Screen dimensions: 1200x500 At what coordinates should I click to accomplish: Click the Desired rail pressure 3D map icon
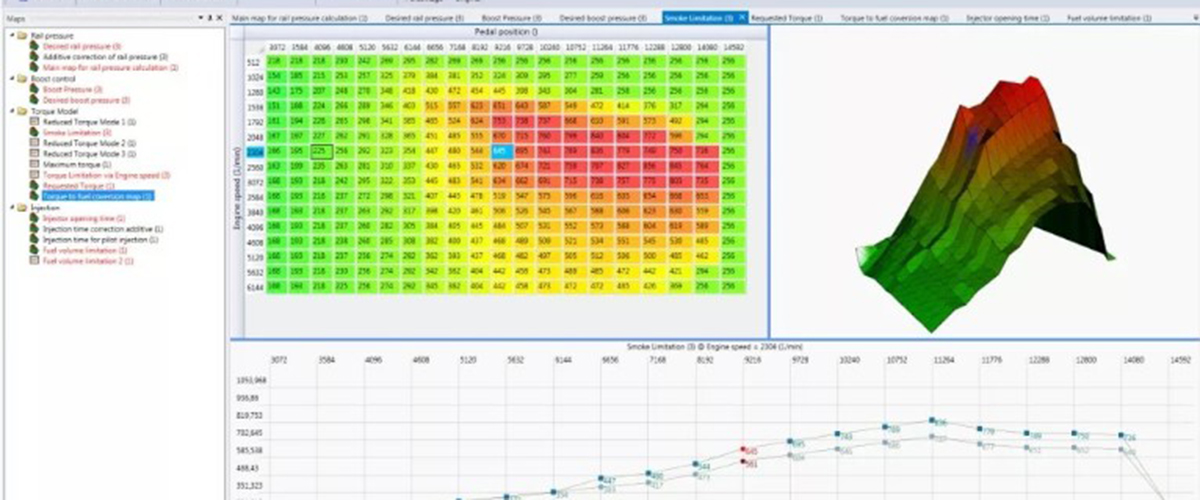pos(34,46)
